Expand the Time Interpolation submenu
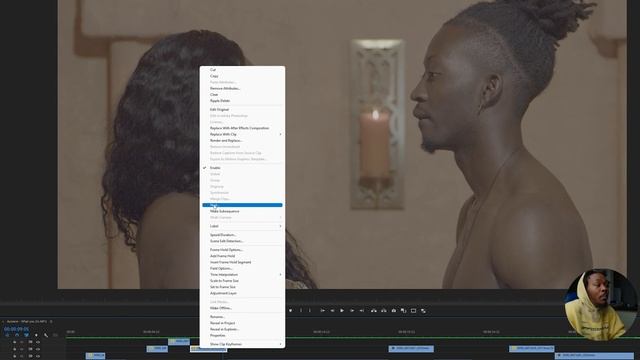 (242, 275)
